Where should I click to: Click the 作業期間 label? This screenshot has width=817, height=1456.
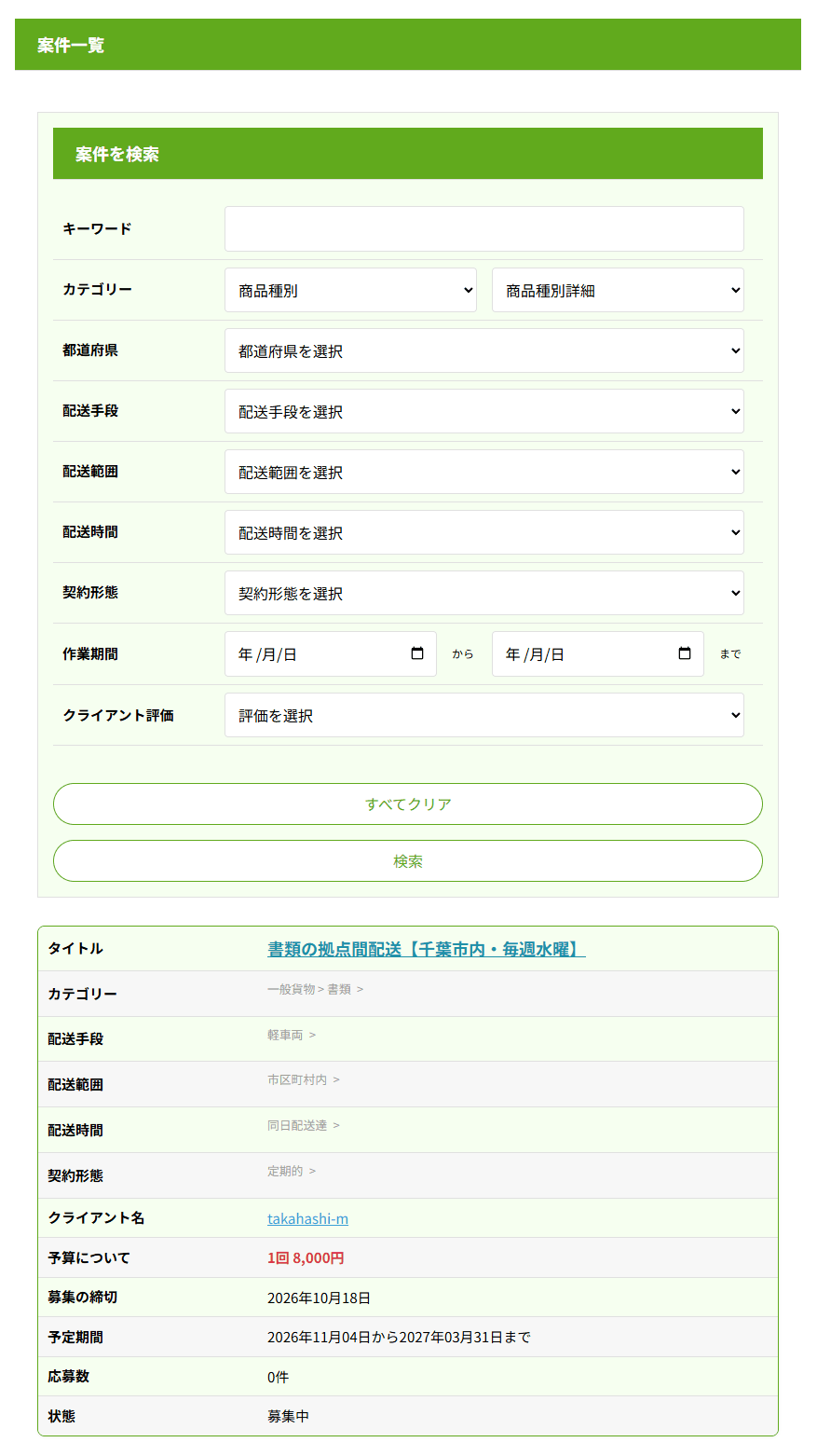pos(90,654)
